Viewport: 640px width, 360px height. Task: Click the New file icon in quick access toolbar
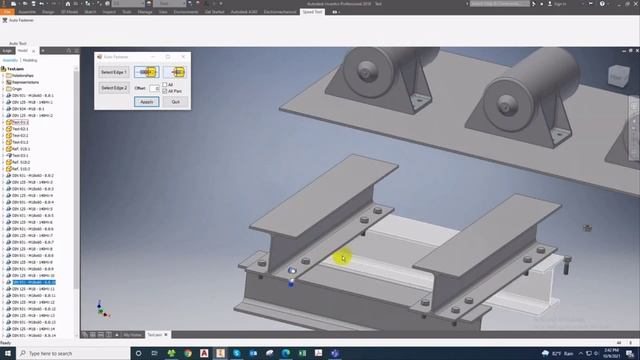14,4
